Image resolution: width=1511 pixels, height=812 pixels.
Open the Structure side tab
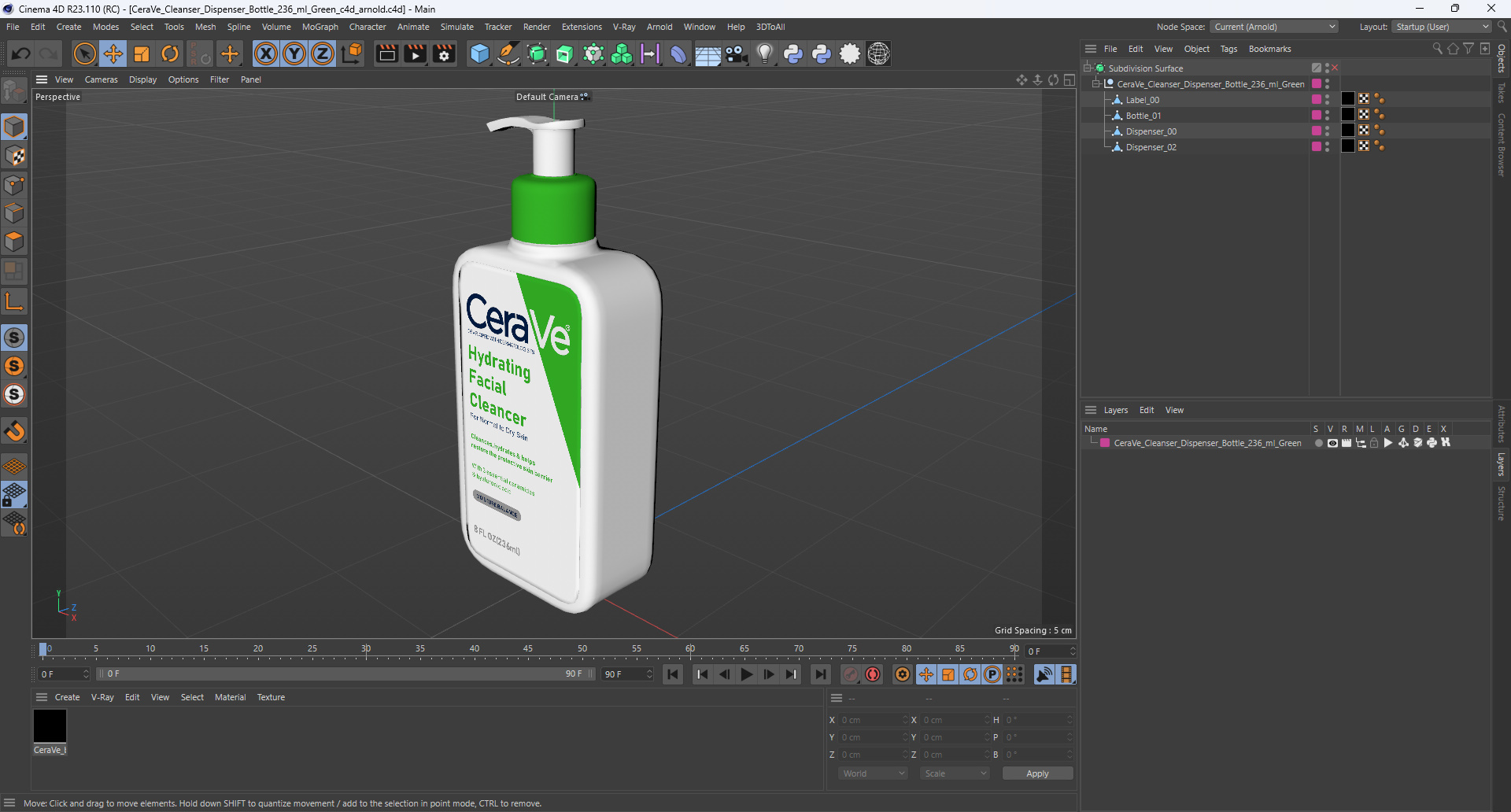pos(1502,504)
